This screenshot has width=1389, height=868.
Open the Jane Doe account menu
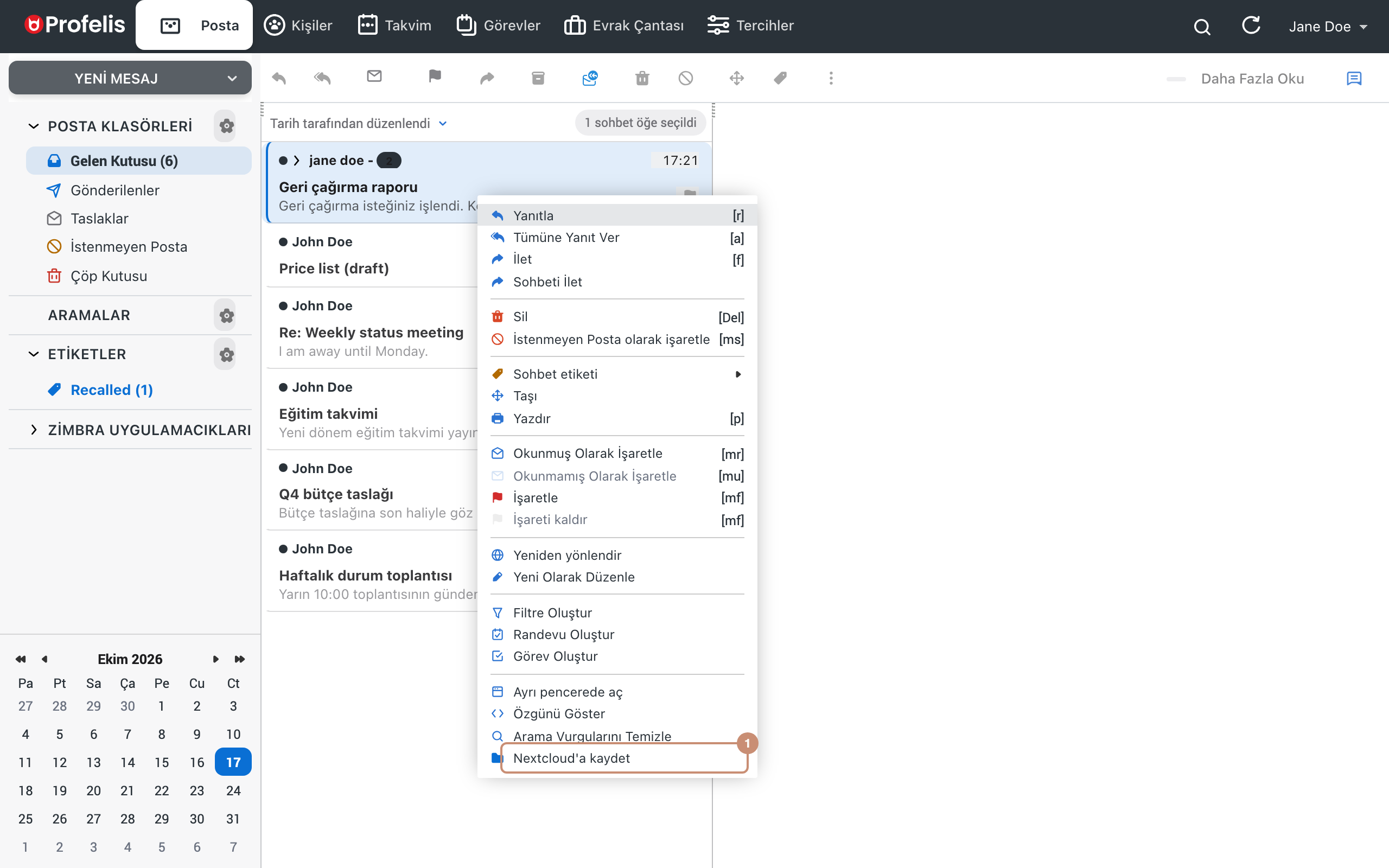(x=1328, y=27)
